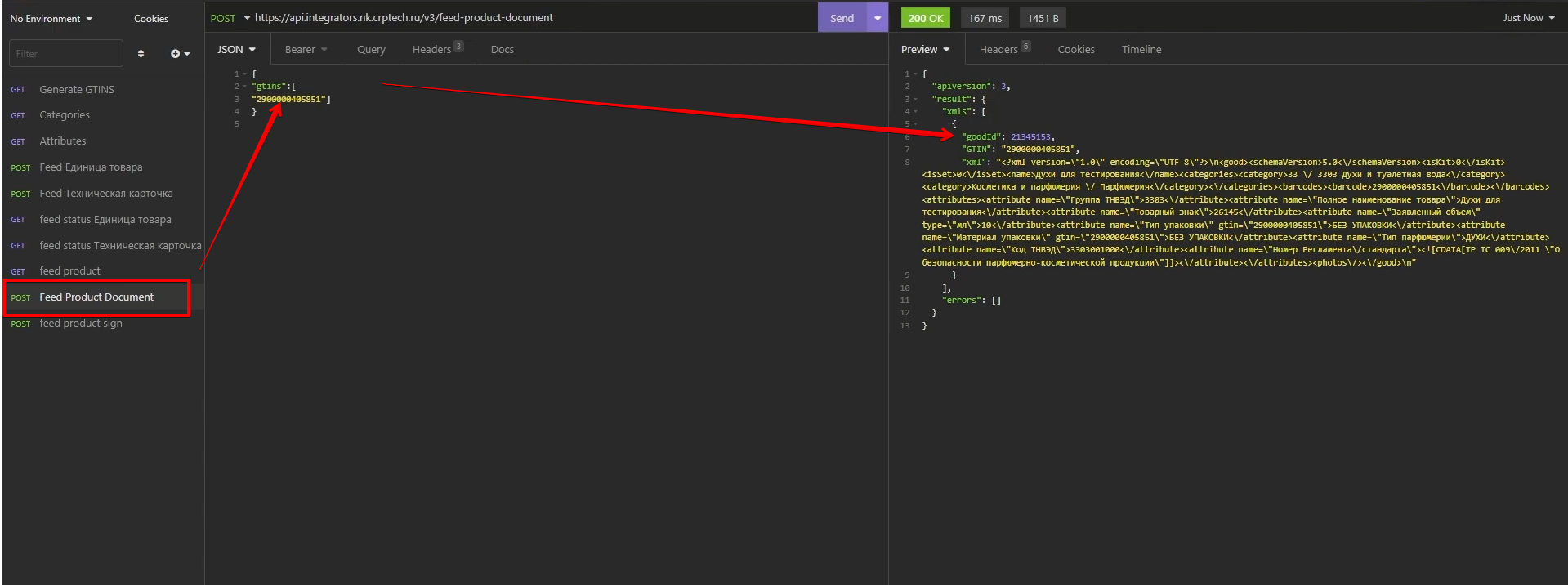Click the apiversion line in response

(971, 87)
